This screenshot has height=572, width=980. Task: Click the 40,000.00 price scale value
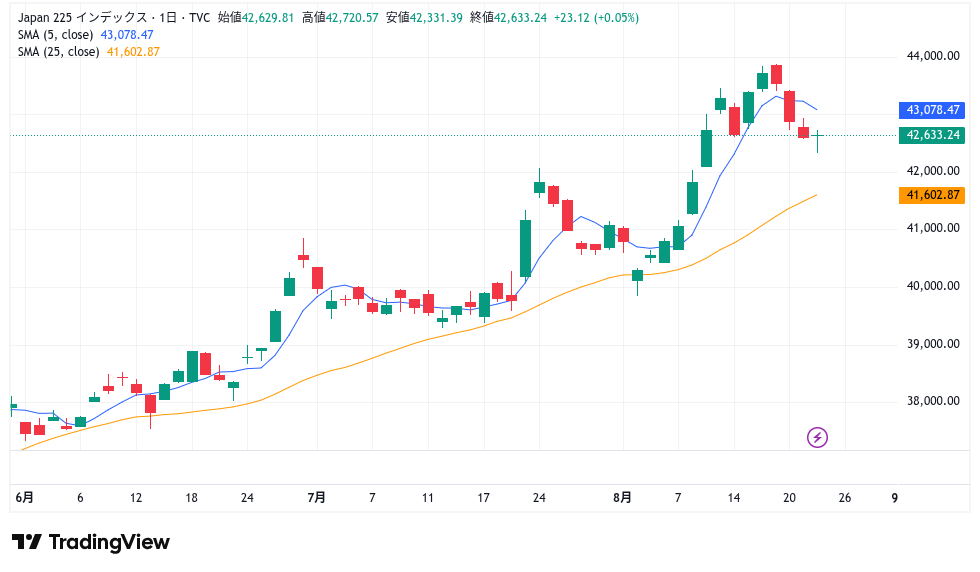point(932,286)
